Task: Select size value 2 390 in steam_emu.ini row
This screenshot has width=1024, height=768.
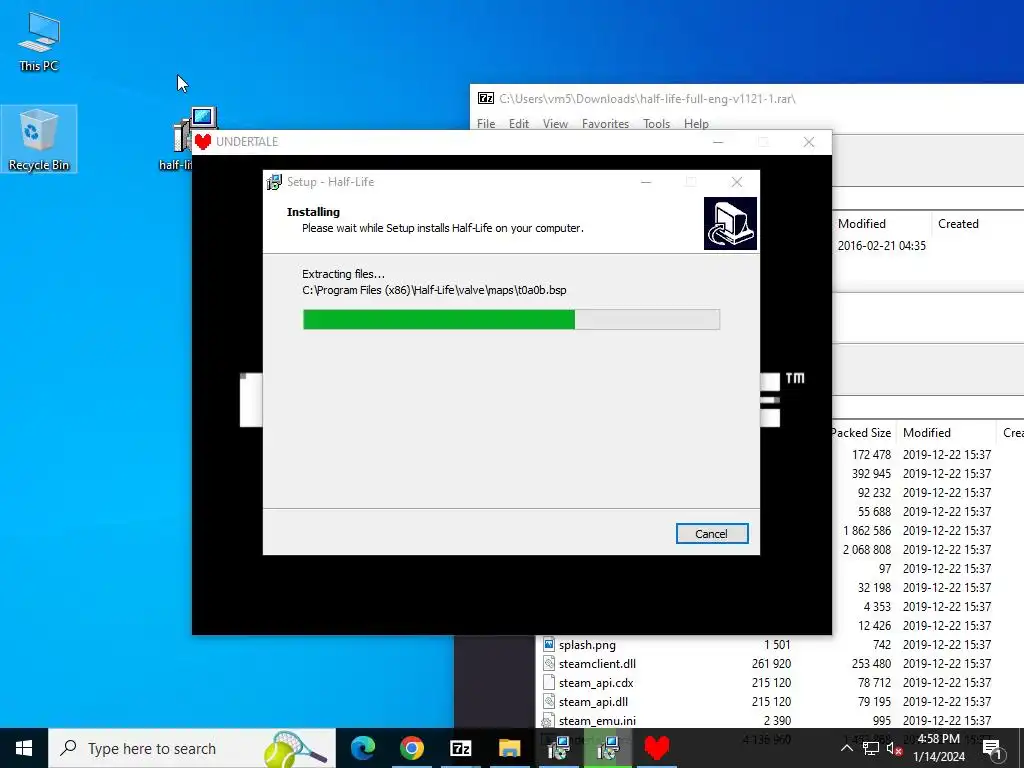Action: pos(777,720)
